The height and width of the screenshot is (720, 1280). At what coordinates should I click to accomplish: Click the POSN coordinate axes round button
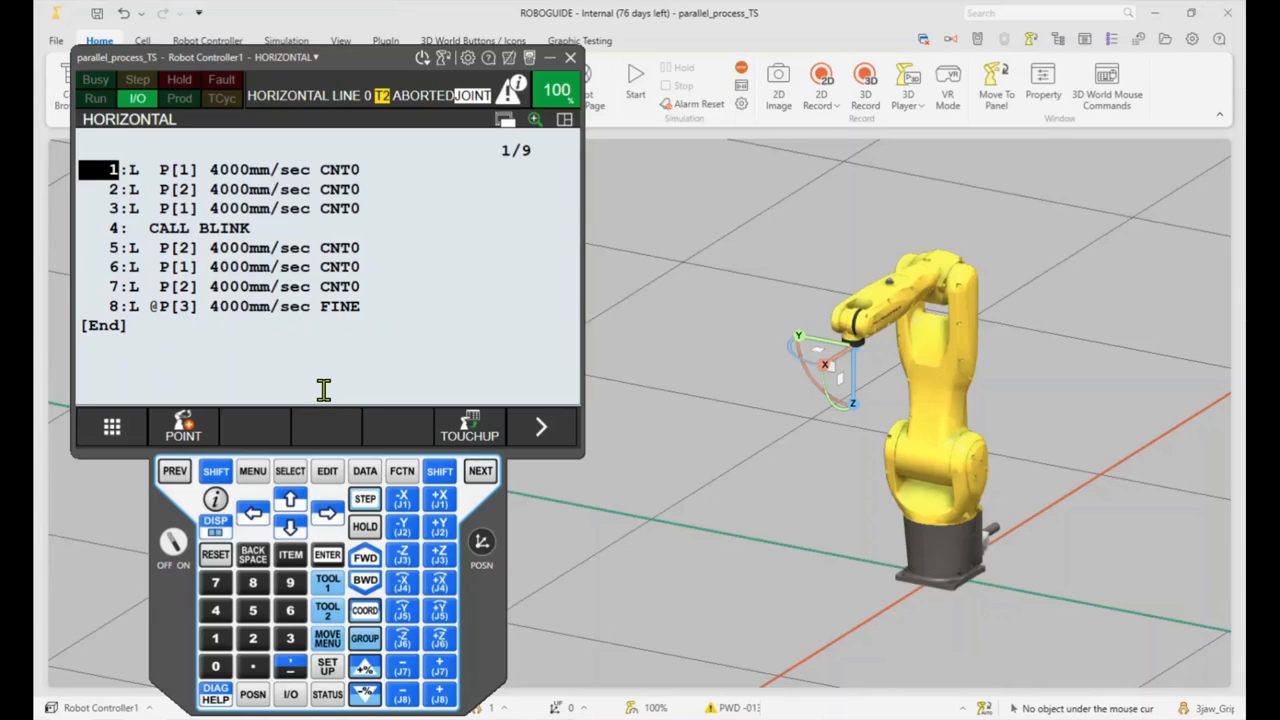point(481,542)
